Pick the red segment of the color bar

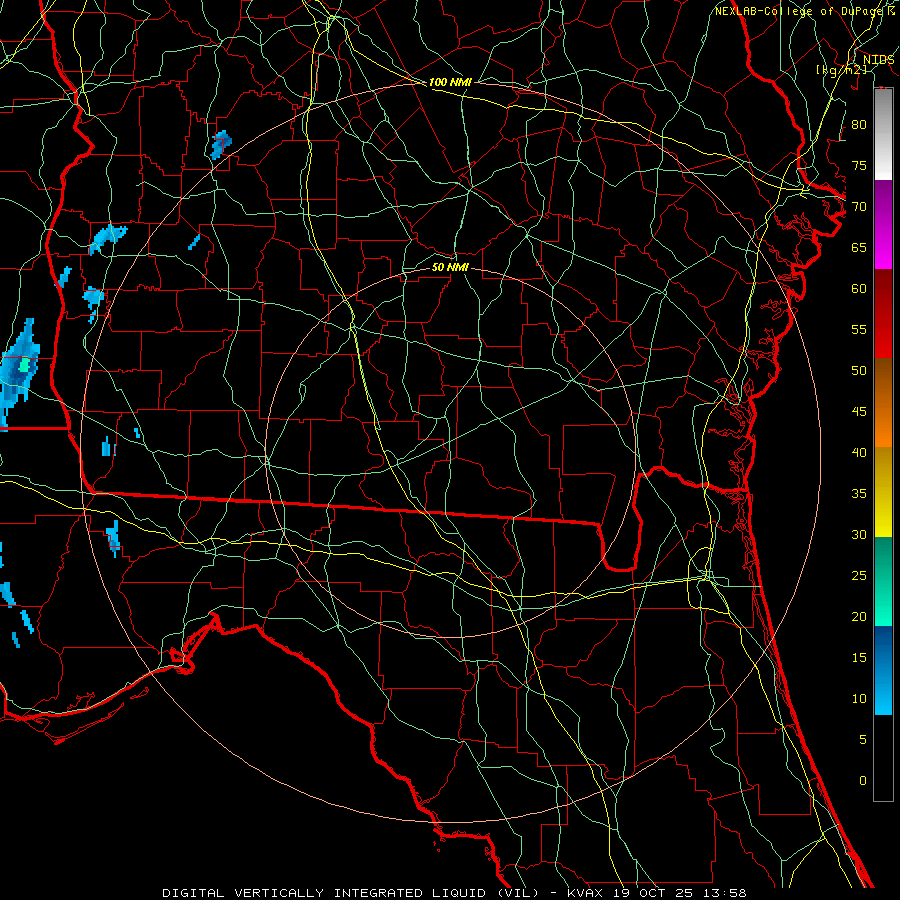pyautogui.click(x=883, y=313)
